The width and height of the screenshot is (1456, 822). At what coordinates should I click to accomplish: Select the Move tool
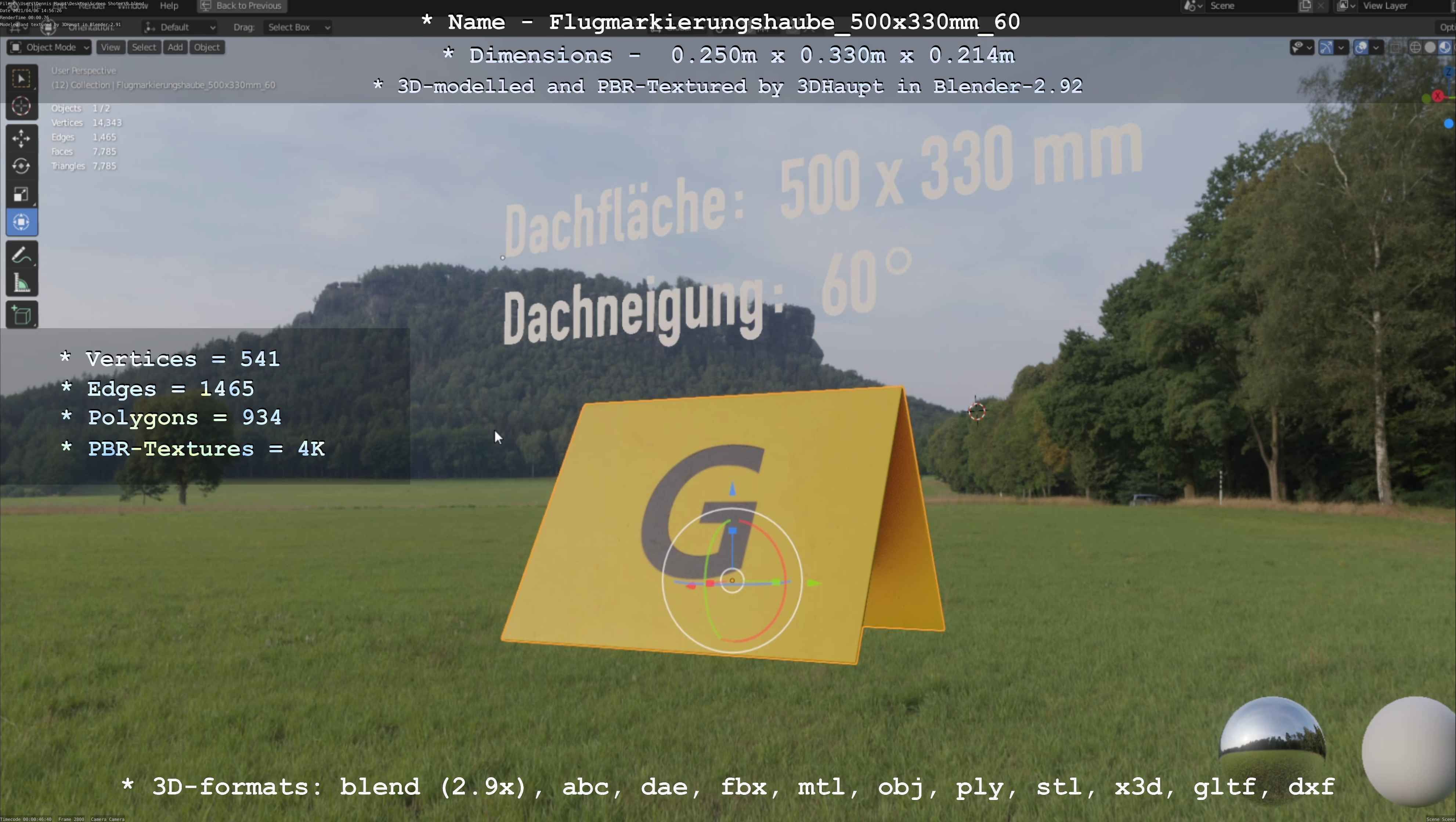21,138
